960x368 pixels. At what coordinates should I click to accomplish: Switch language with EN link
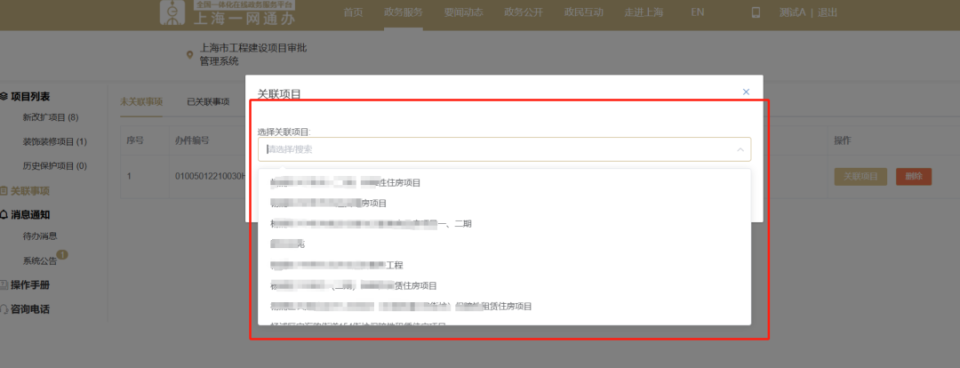(697, 12)
